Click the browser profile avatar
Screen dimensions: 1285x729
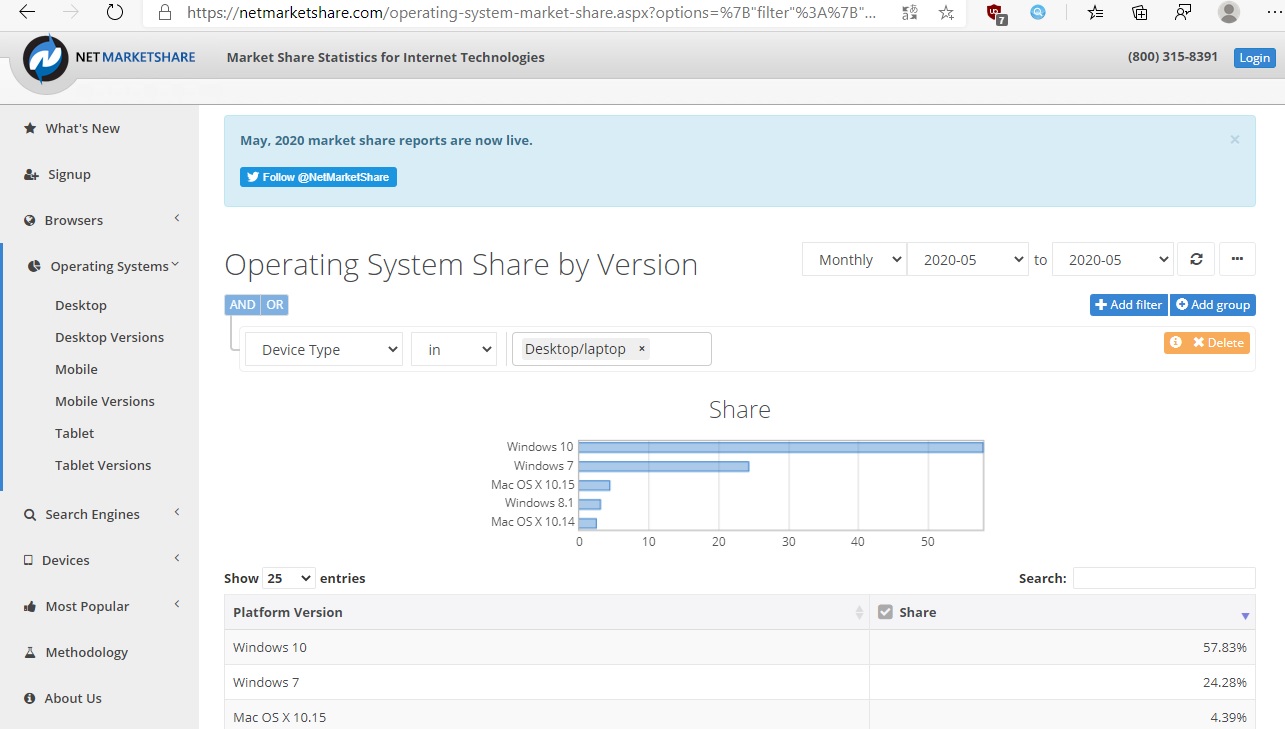tap(1229, 12)
